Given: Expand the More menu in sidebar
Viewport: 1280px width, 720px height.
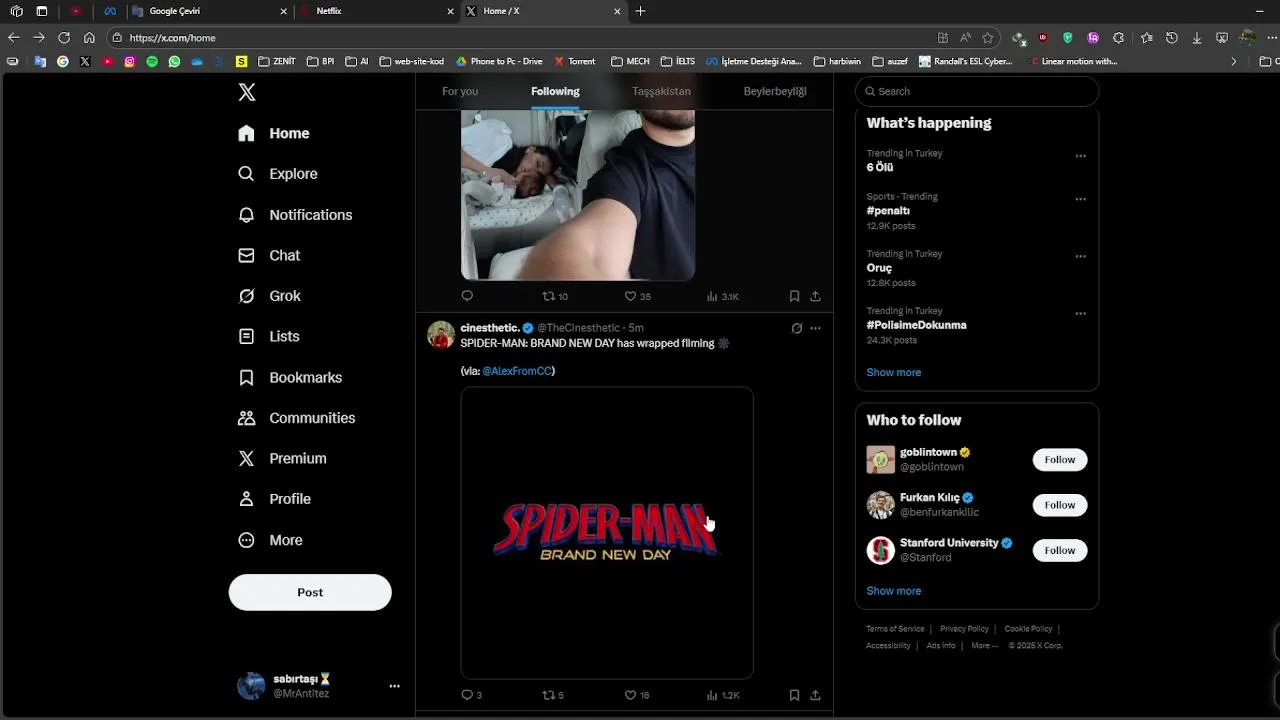Looking at the screenshot, I should point(270,540).
